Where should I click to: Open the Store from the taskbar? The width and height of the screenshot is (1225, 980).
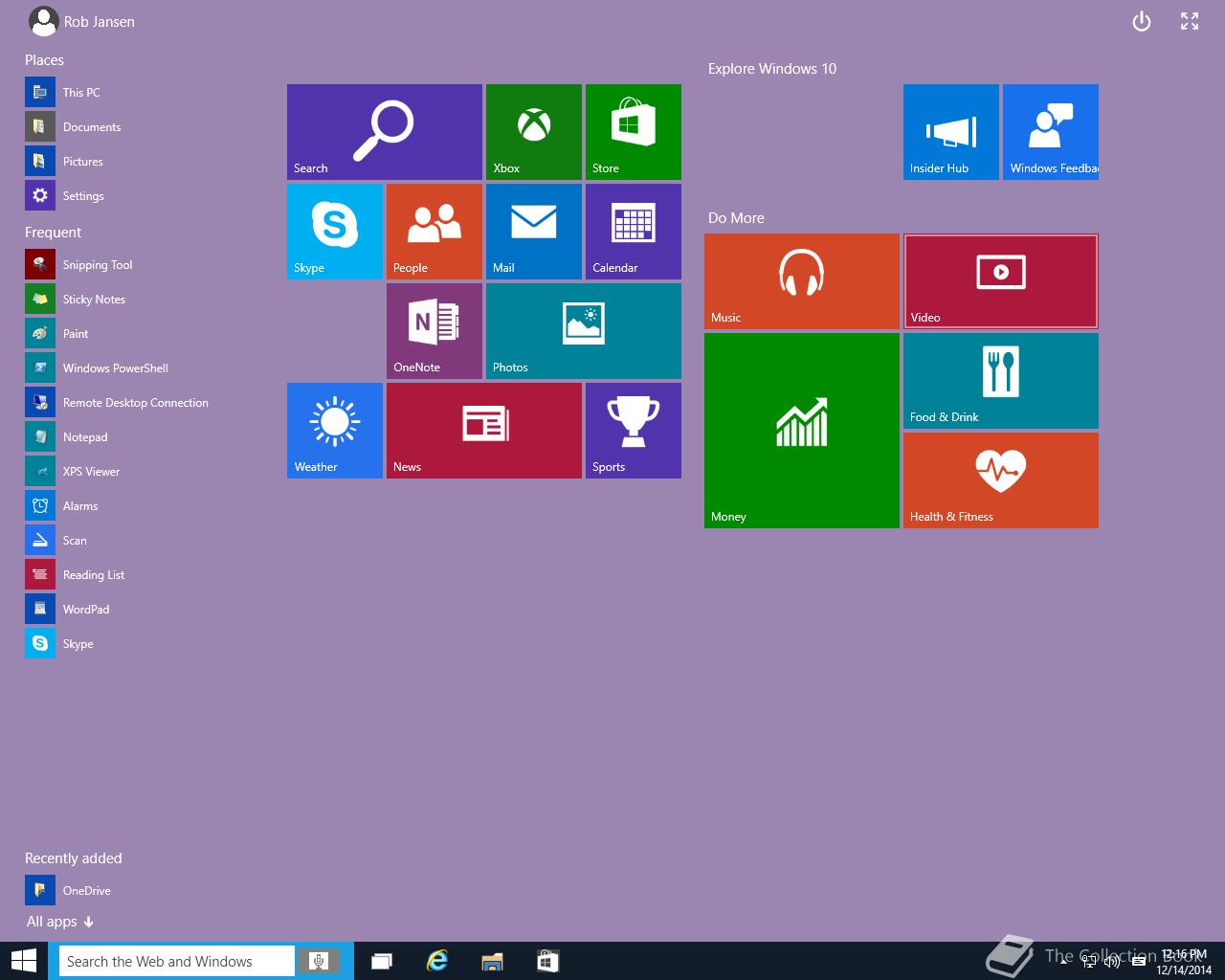pyautogui.click(x=548, y=961)
